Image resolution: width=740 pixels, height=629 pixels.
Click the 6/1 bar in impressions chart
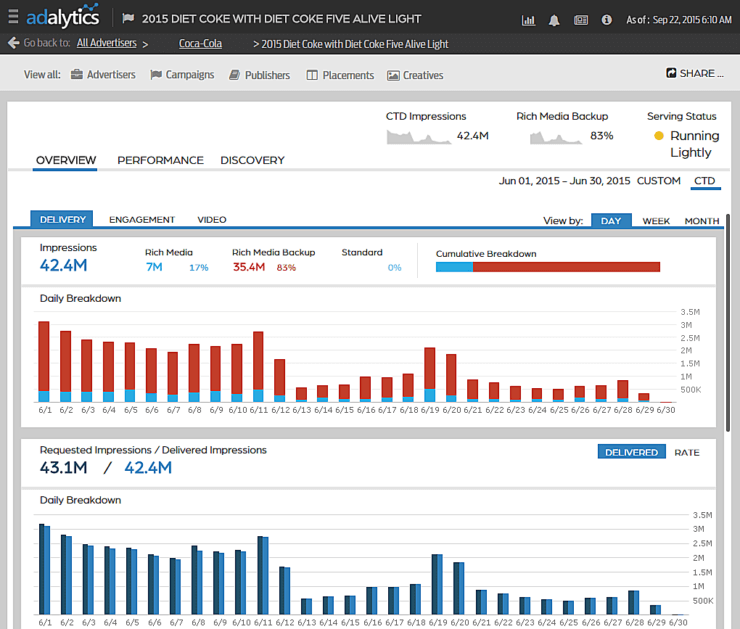coord(44,361)
